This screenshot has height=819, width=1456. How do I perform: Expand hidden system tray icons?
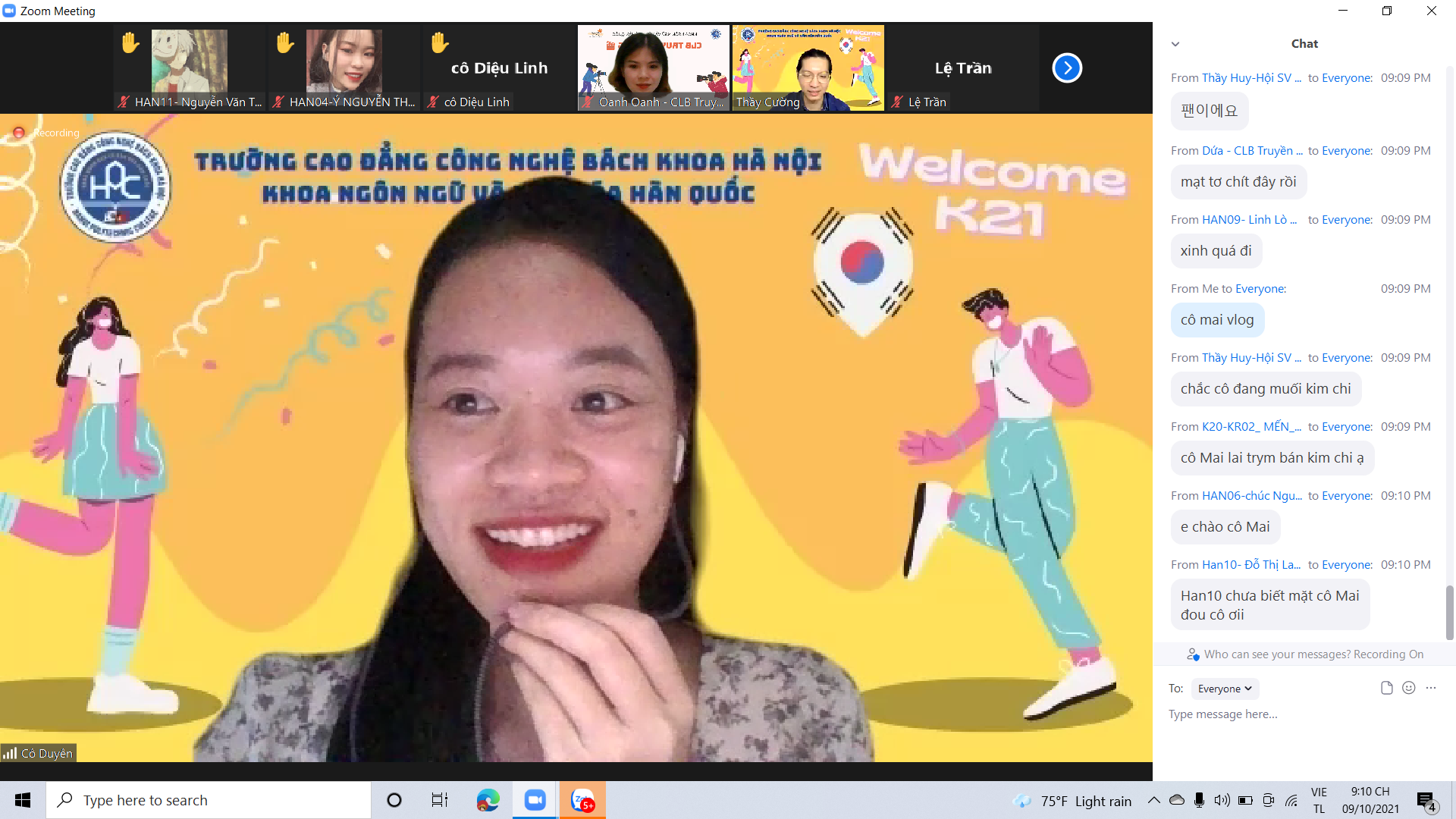[1153, 800]
